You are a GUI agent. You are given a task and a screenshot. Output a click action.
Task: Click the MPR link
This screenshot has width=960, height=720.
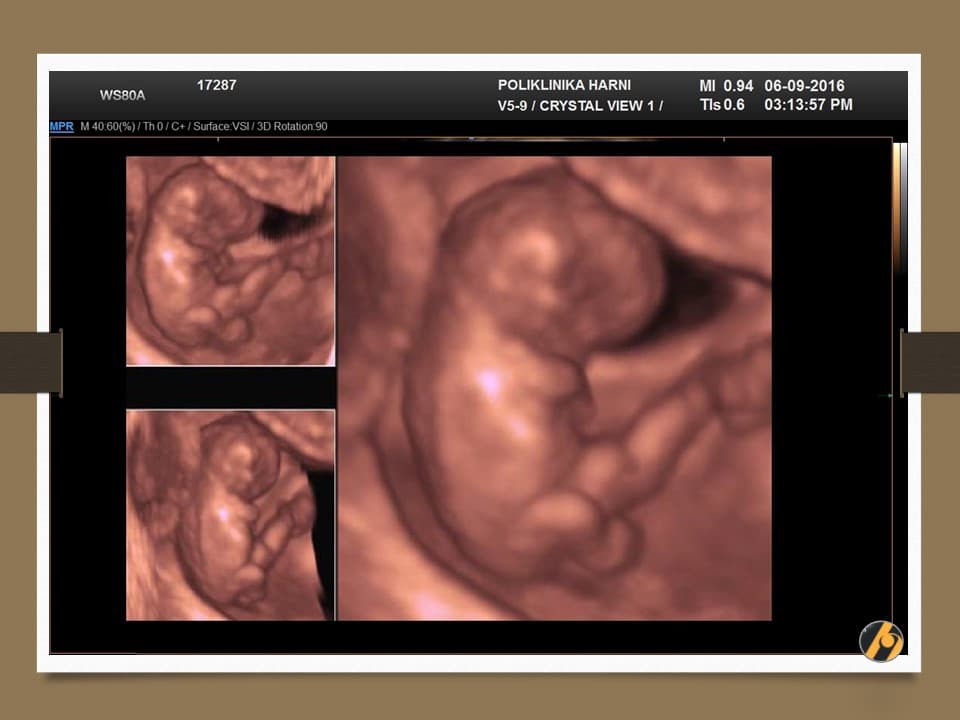tap(61, 127)
